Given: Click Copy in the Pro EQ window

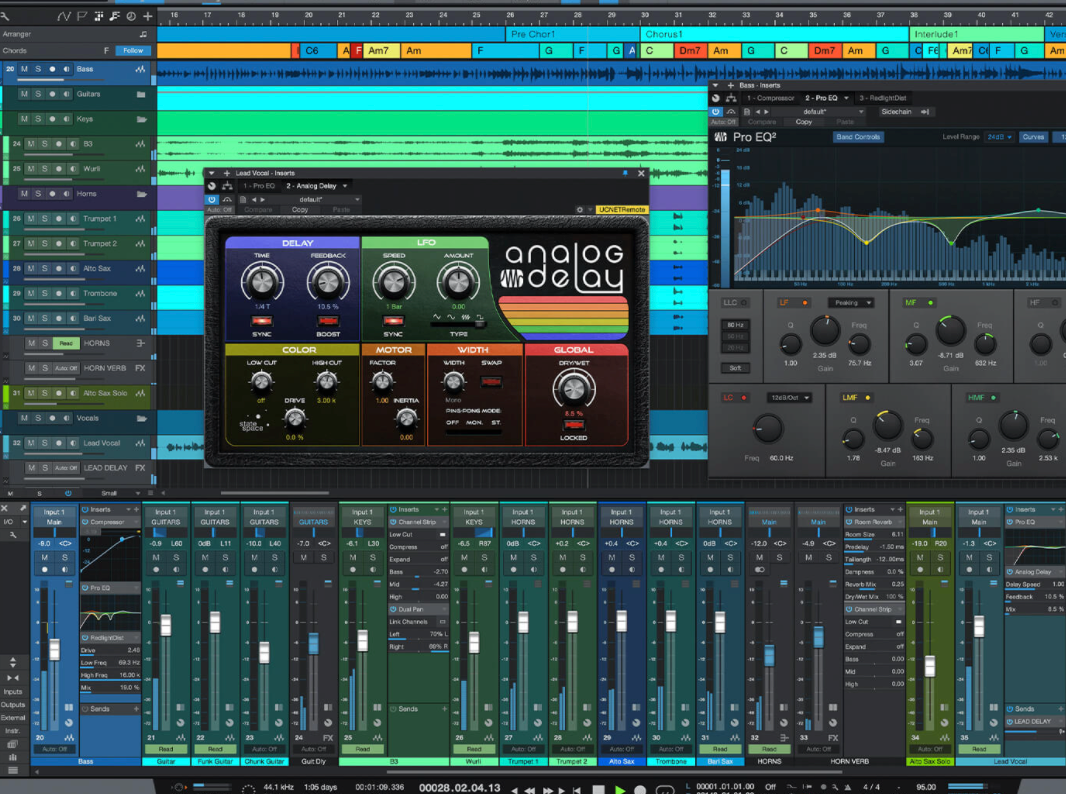Looking at the screenshot, I should point(804,122).
